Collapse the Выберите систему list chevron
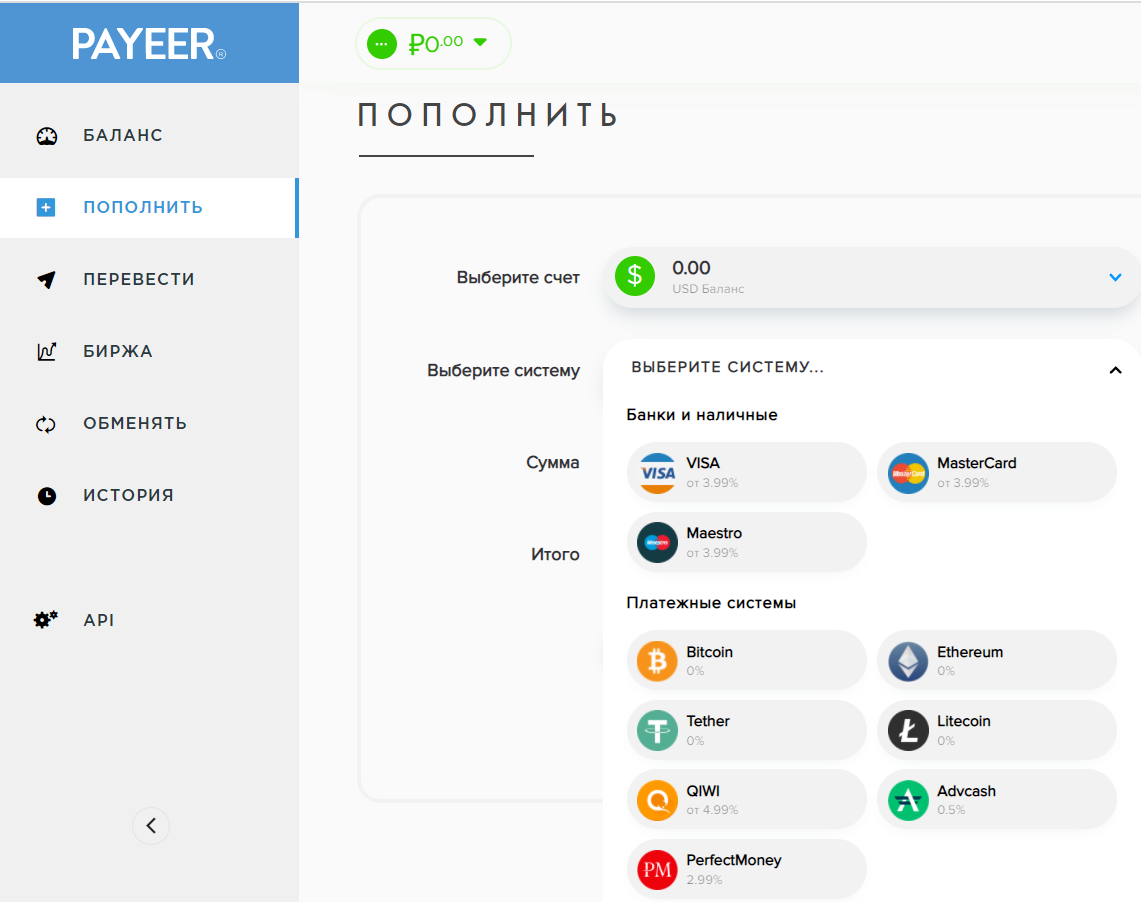Screen dimensions: 1141x902 pos(1115,370)
